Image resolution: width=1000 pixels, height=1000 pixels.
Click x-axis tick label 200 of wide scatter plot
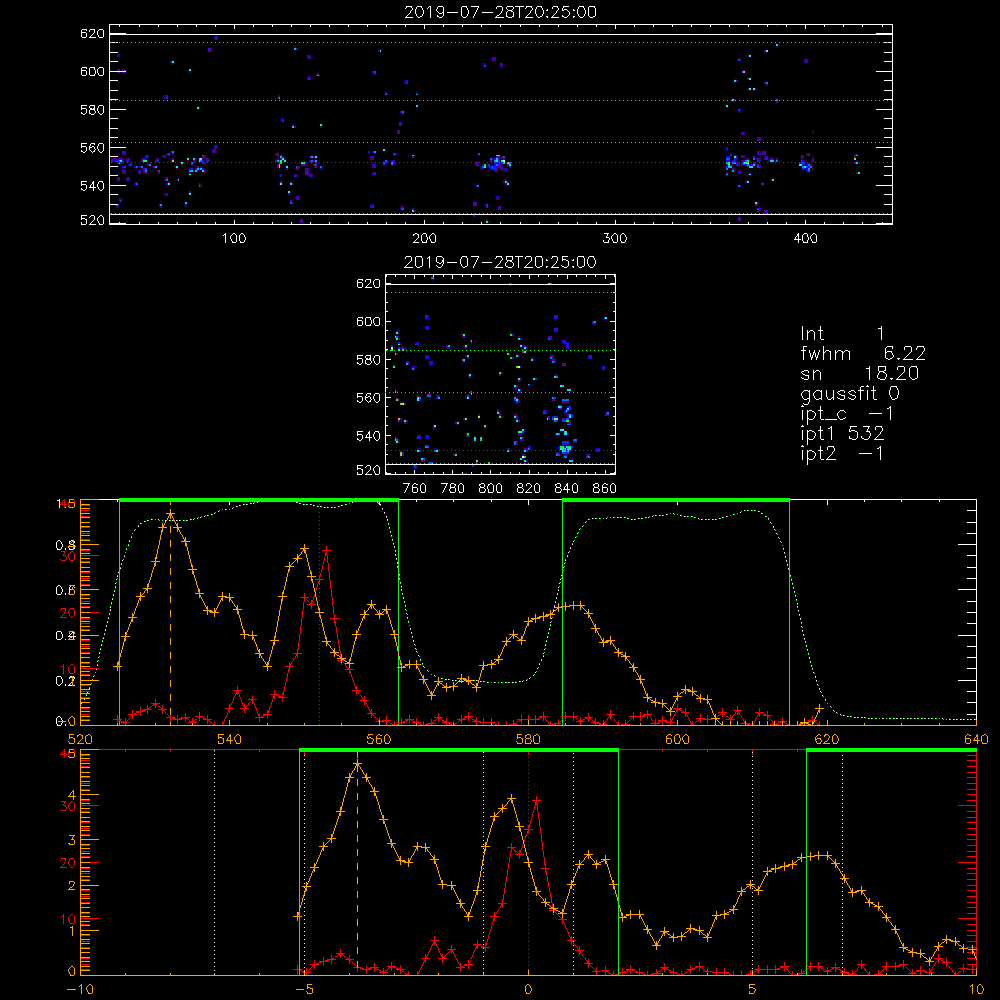click(x=424, y=239)
